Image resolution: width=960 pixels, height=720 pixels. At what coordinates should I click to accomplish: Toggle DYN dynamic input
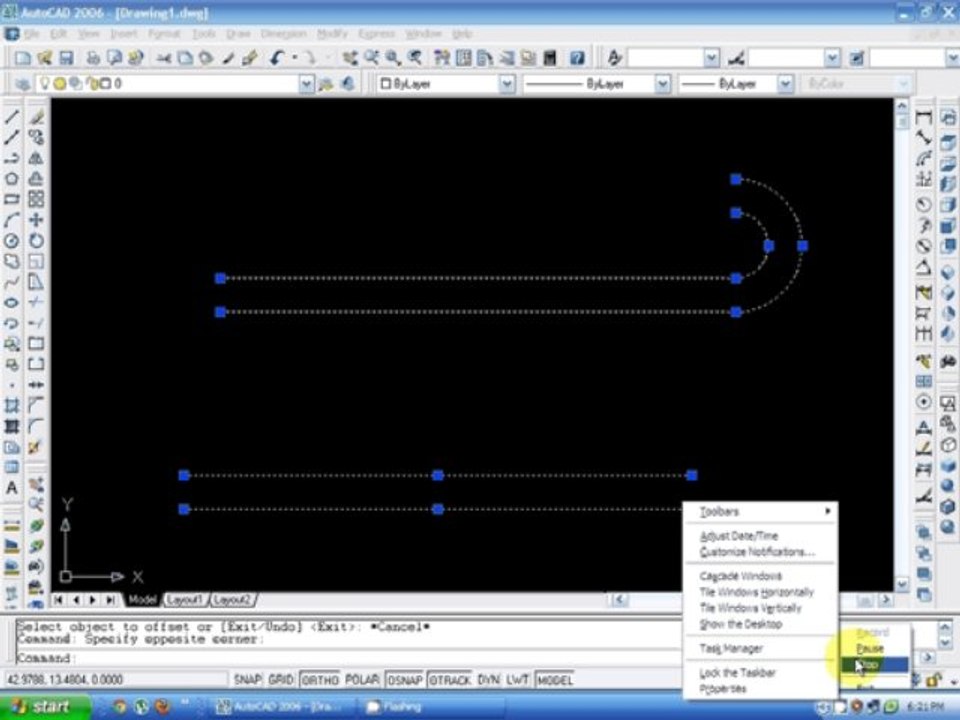(x=488, y=680)
